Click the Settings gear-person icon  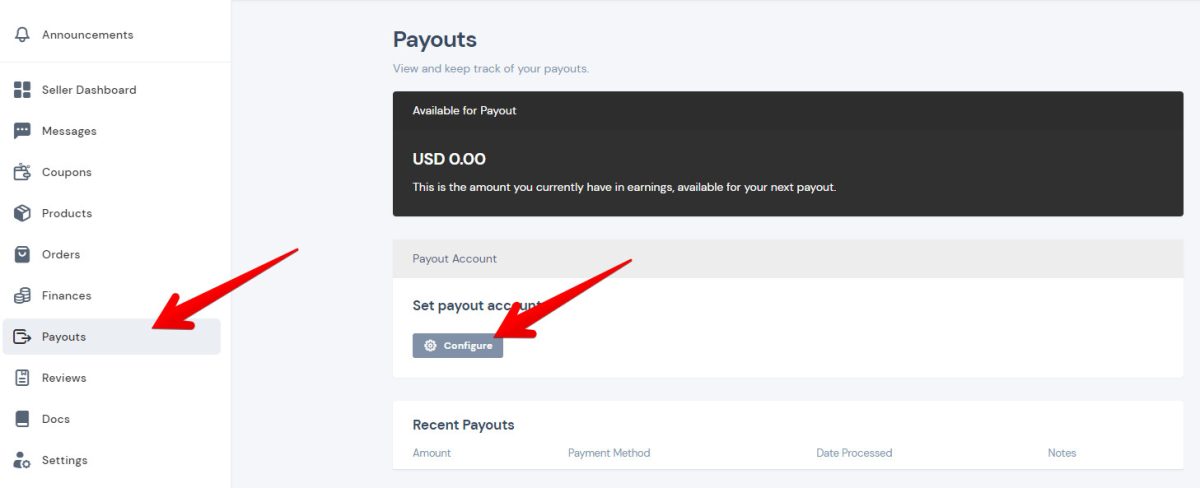click(x=22, y=460)
